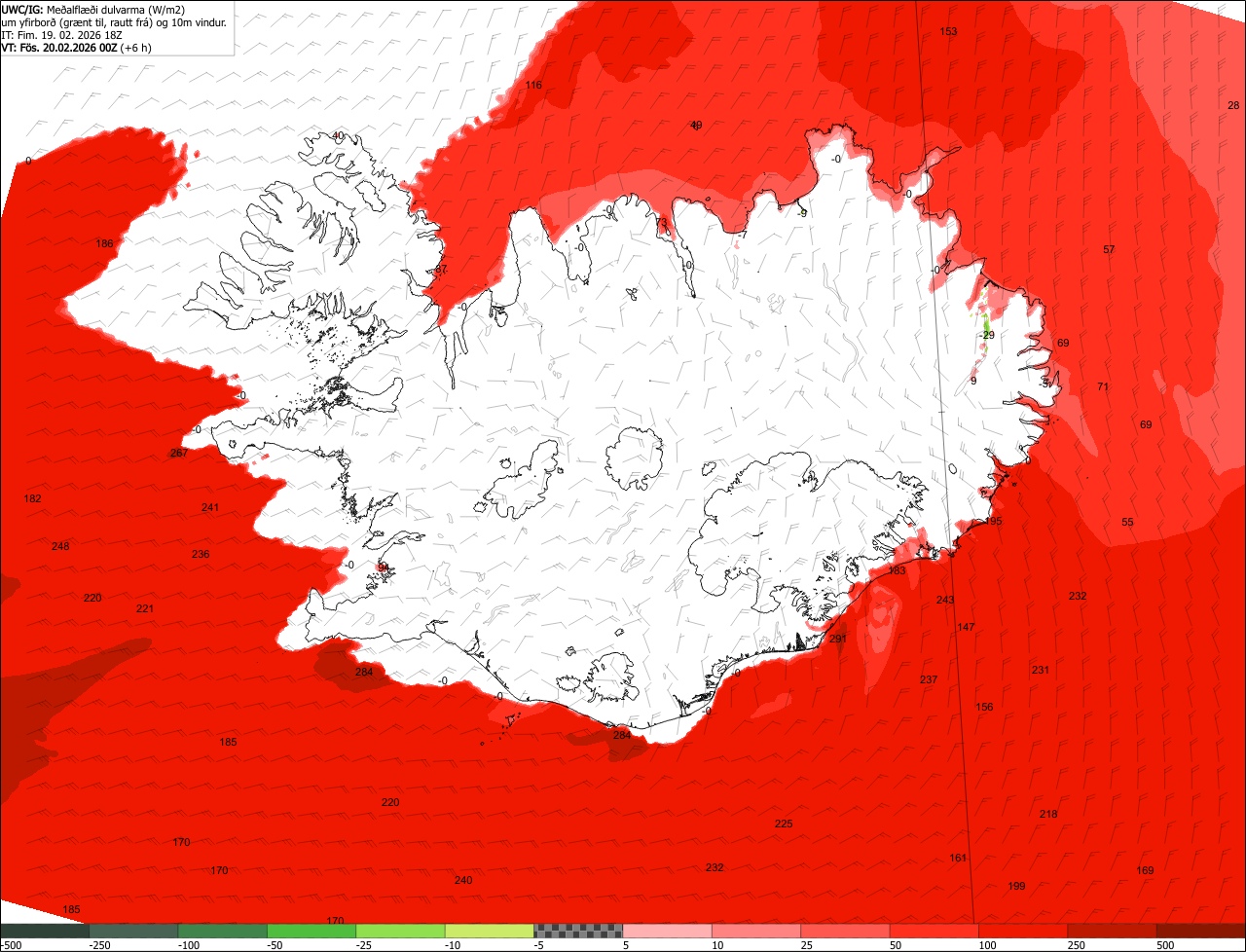Click the flux value 153 at the top
Screen dimensions: 1246x952
948,31
